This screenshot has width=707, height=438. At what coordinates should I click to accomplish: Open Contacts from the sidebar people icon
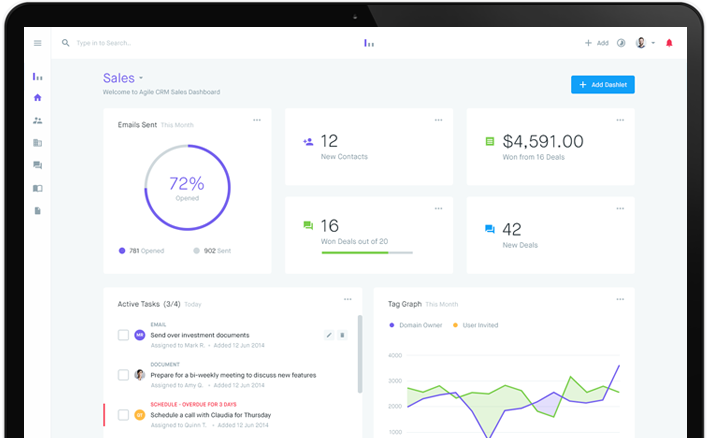[38, 120]
